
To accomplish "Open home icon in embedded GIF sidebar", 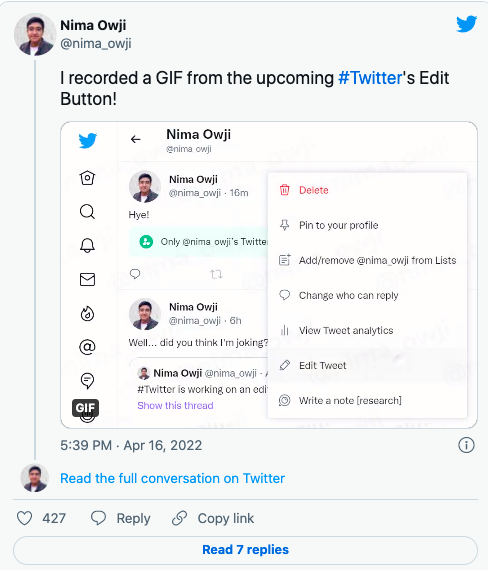I will pos(87,178).
